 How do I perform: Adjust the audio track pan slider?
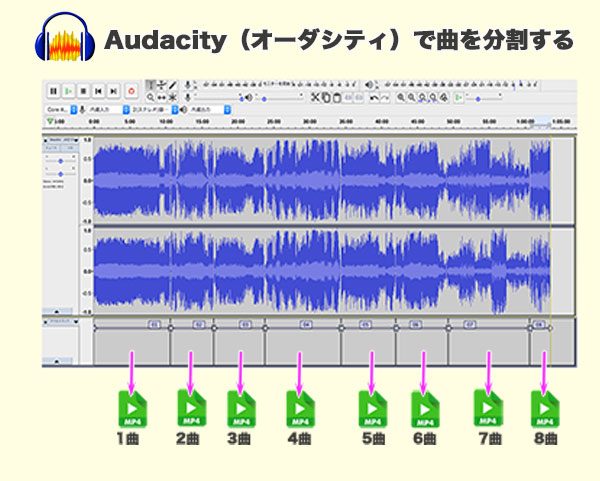coord(60,173)
